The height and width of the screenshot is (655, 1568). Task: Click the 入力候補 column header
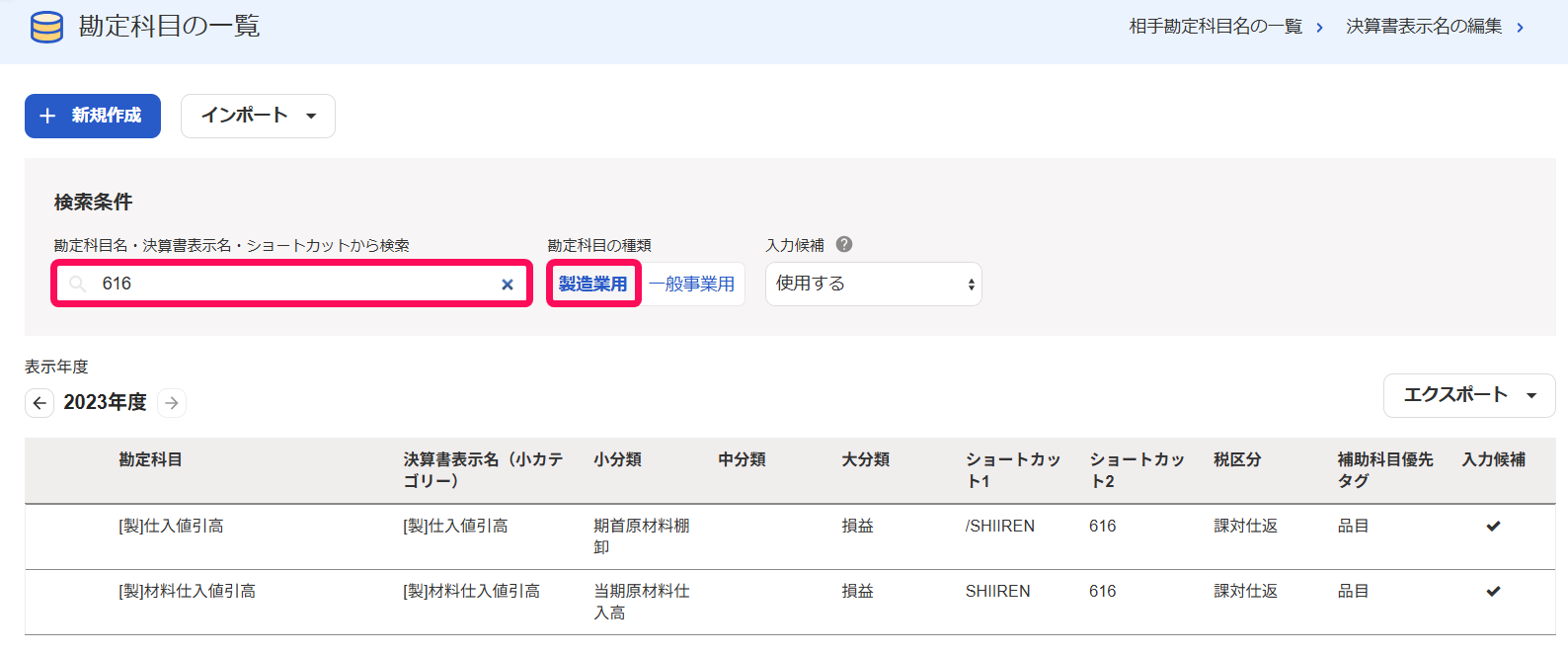(1494, 459)
